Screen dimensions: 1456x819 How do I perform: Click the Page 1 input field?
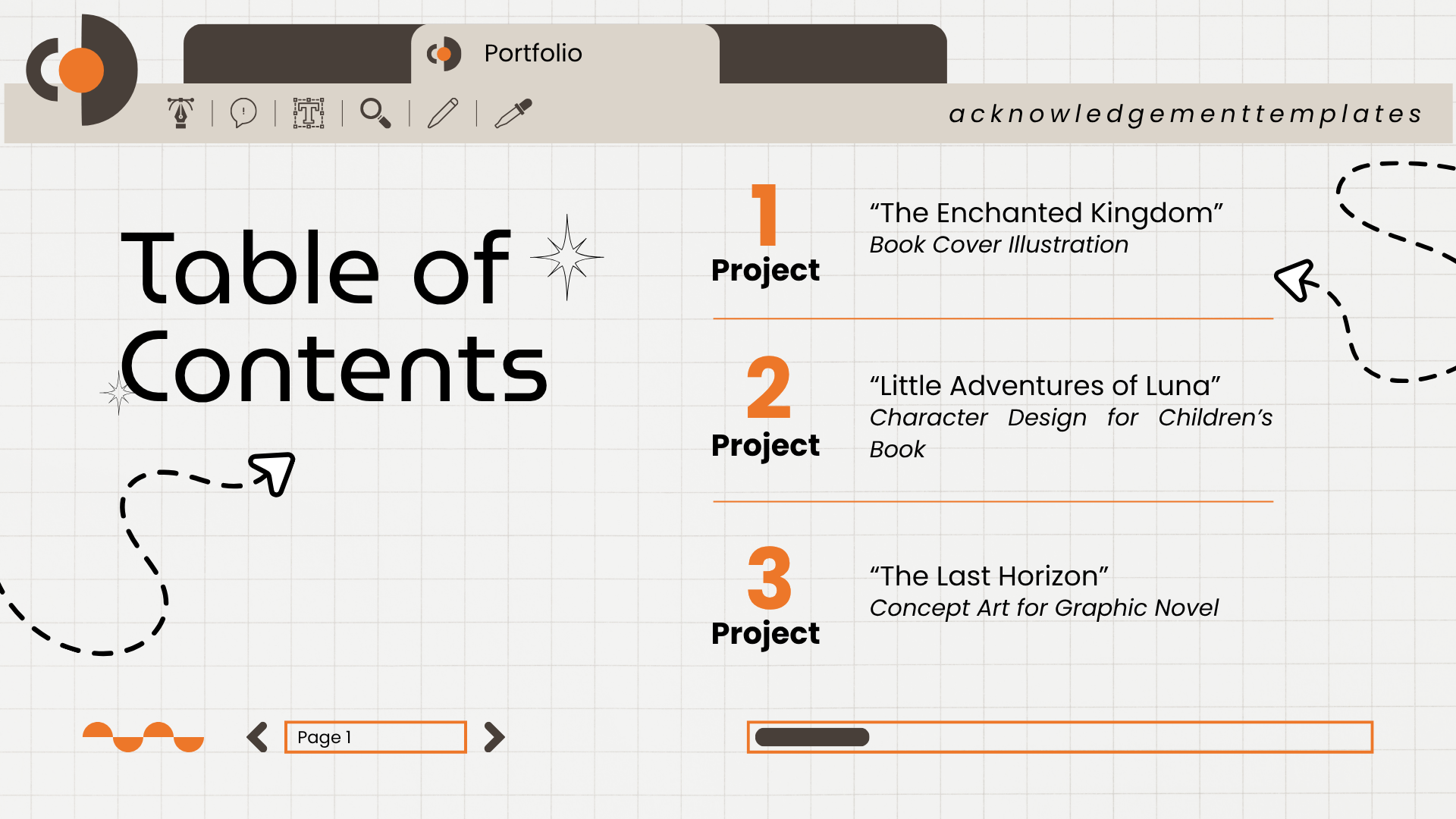click(375, 736)
